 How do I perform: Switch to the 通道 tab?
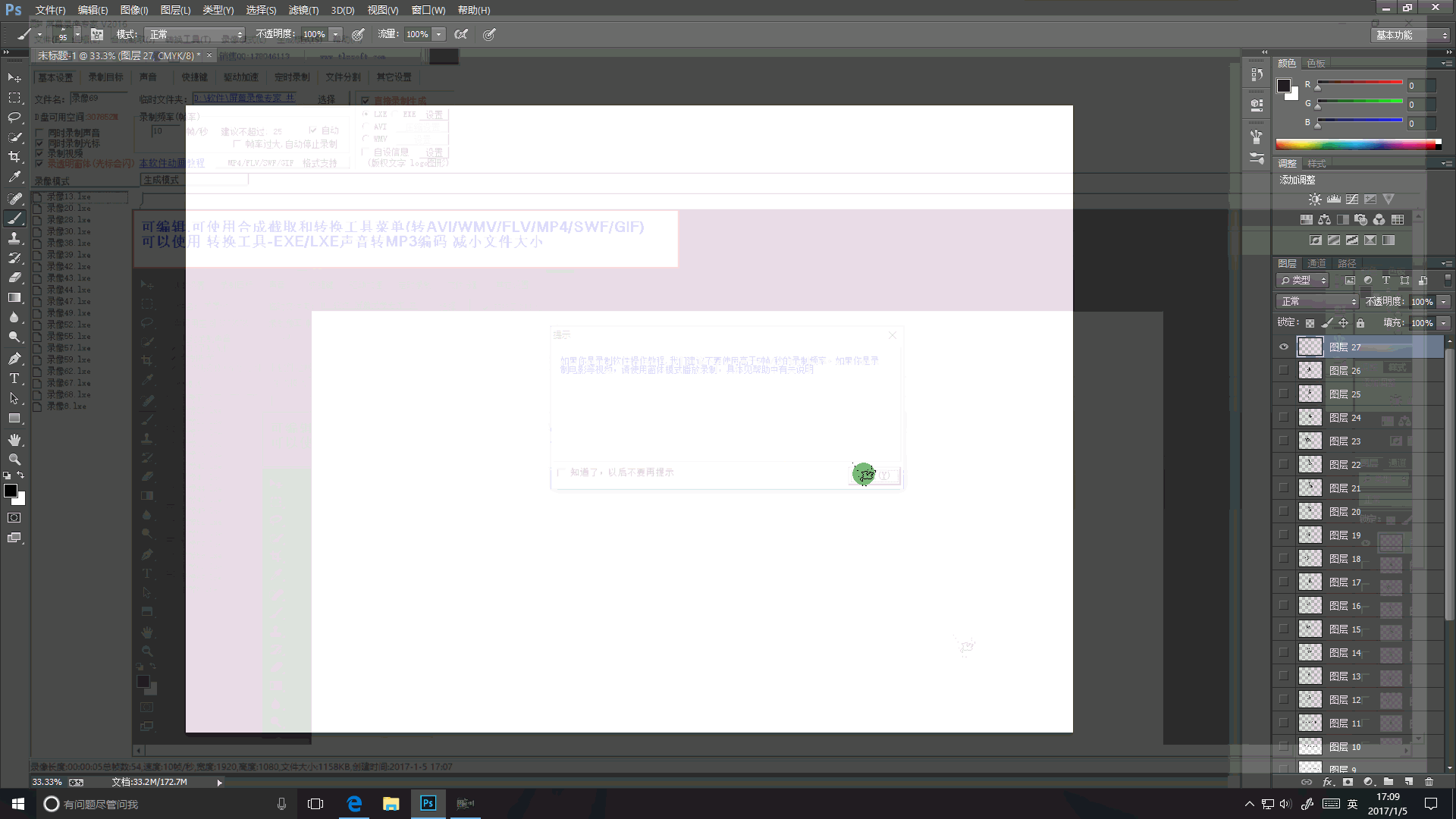pos(1316,263)
